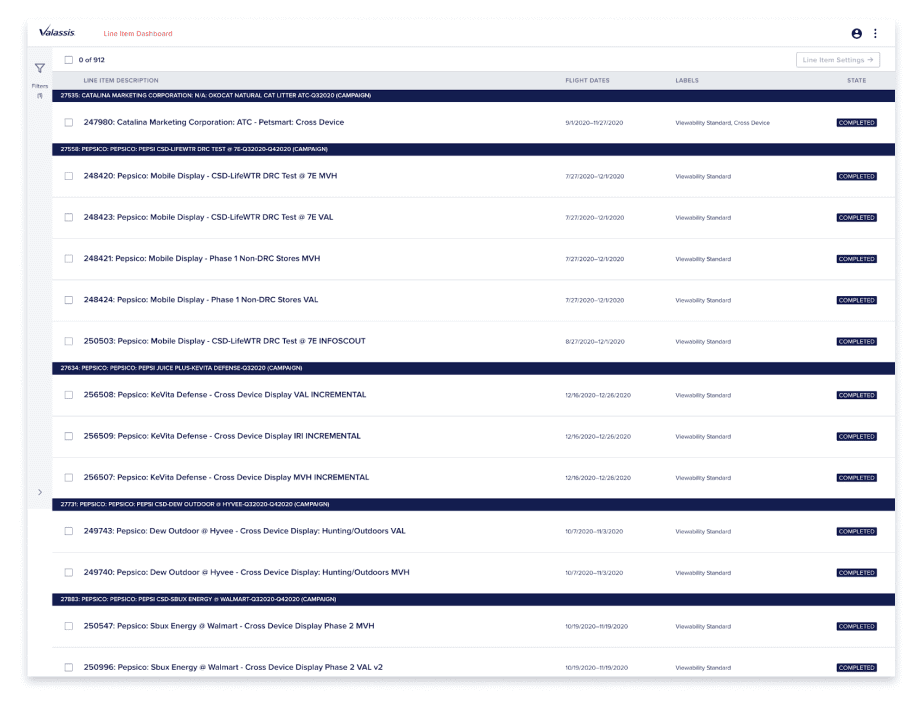The height and width of the screenshot is (701, 923).
Task: Click the 0 of 912 selection count
Action: tap(91, 60)
